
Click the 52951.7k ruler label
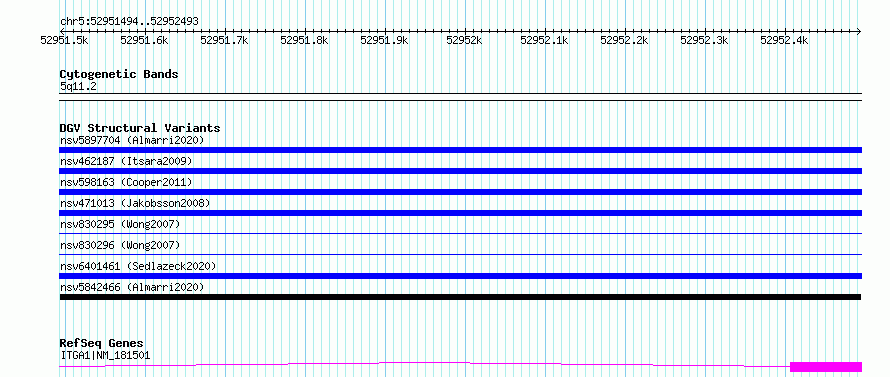224,40
